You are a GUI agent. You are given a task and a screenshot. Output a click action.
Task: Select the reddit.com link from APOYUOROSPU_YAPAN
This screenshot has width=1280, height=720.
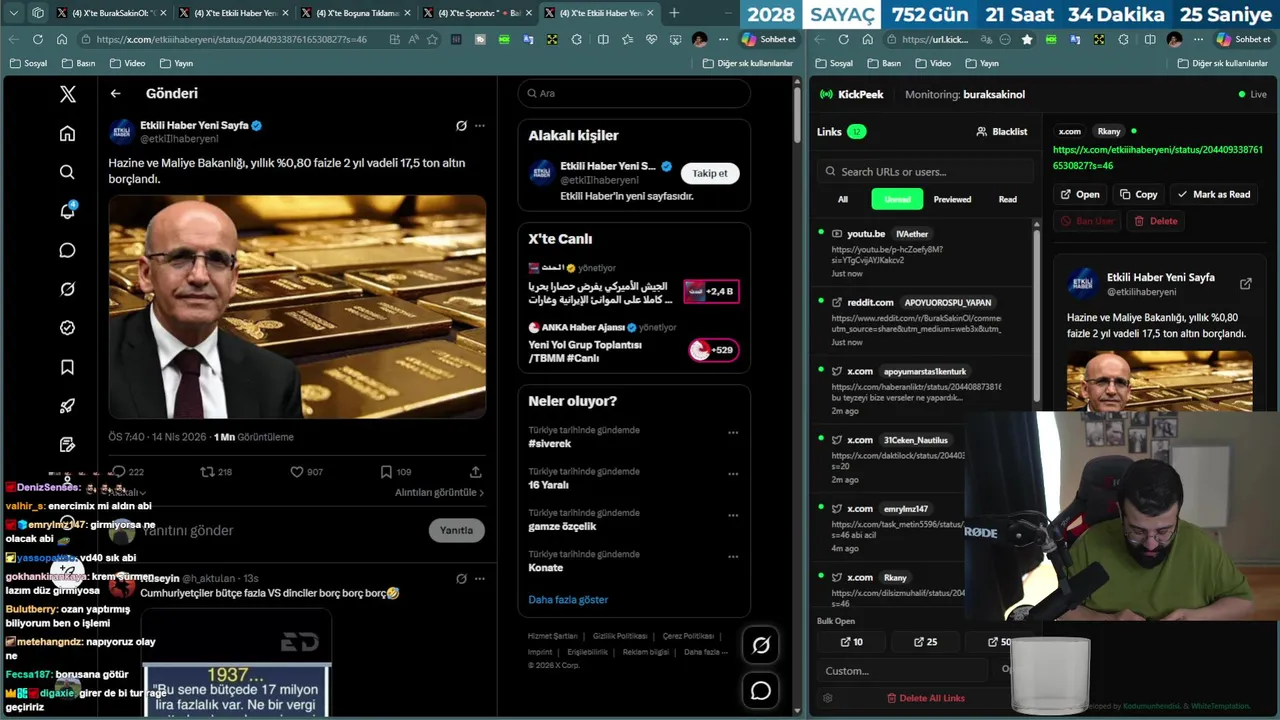tap(920, 321)
